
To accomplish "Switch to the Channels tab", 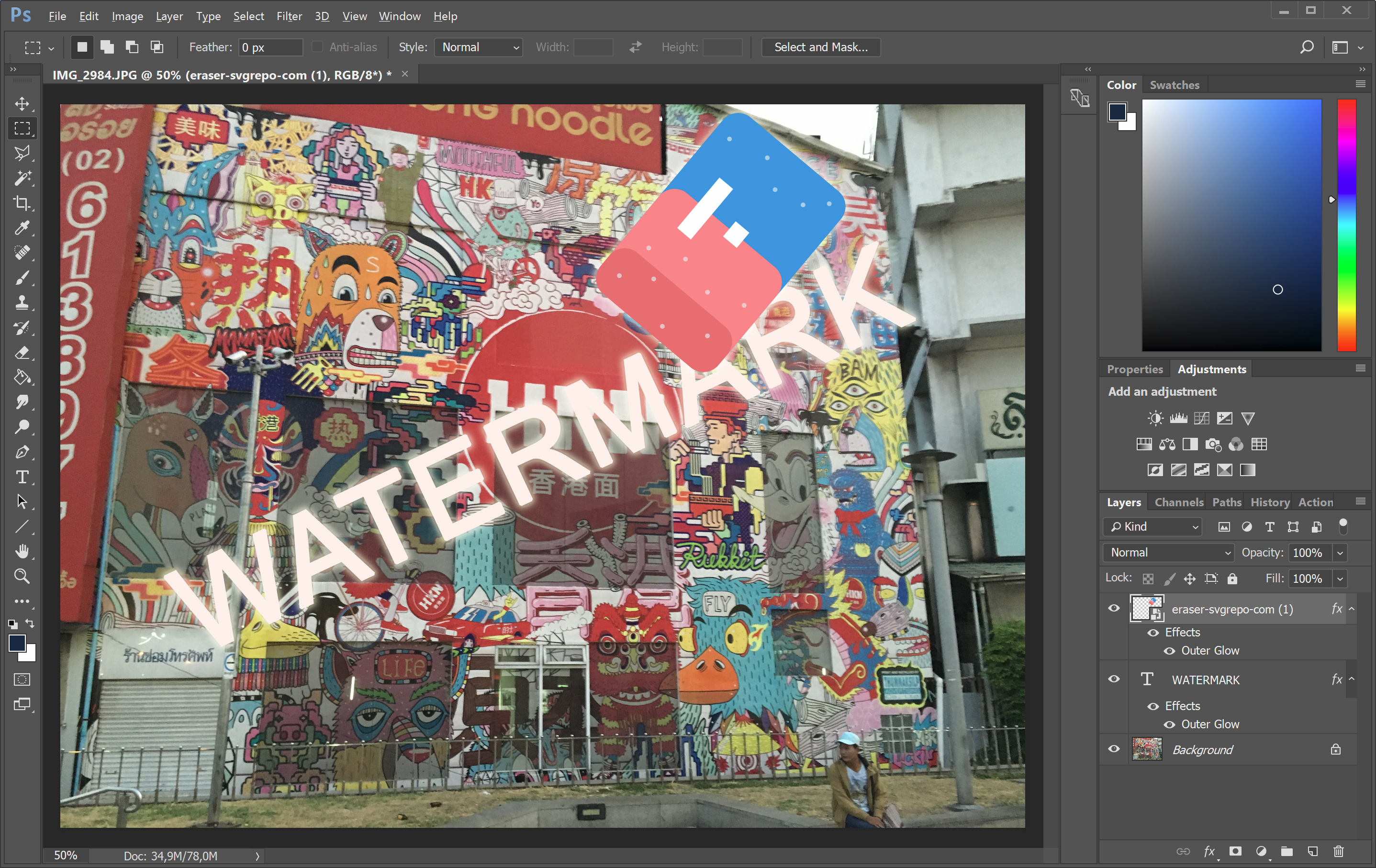I will 1179,502.
